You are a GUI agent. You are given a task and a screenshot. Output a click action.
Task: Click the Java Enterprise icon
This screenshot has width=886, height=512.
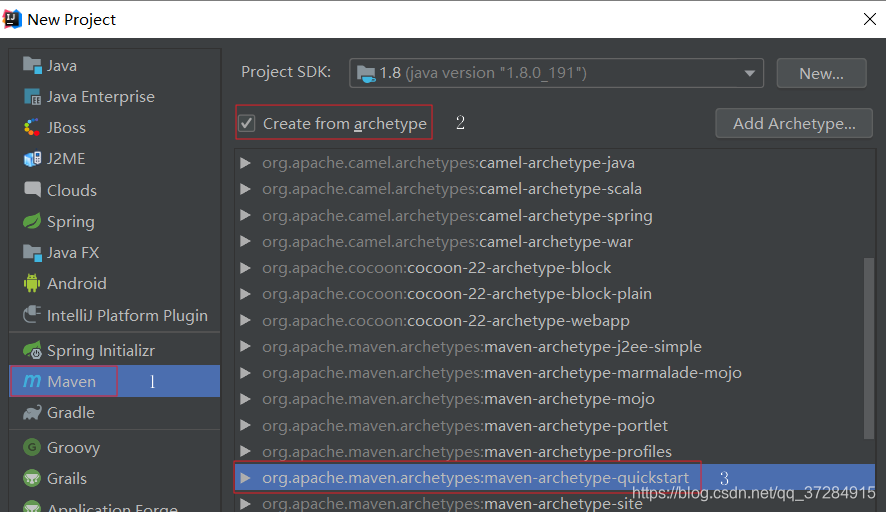(x=32, y=97)
